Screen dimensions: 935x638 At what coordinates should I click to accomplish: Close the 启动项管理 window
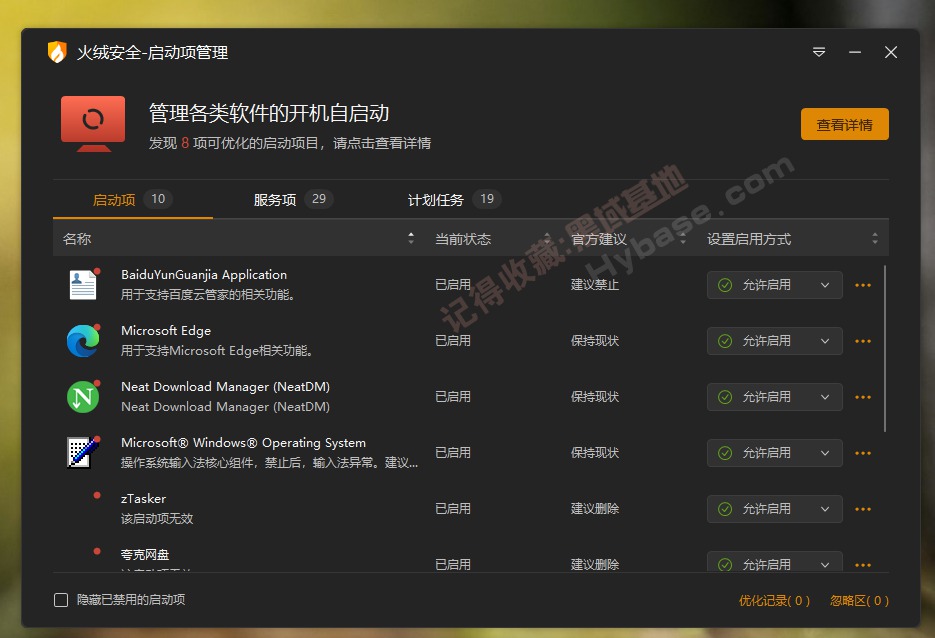(x=891, y=52)
